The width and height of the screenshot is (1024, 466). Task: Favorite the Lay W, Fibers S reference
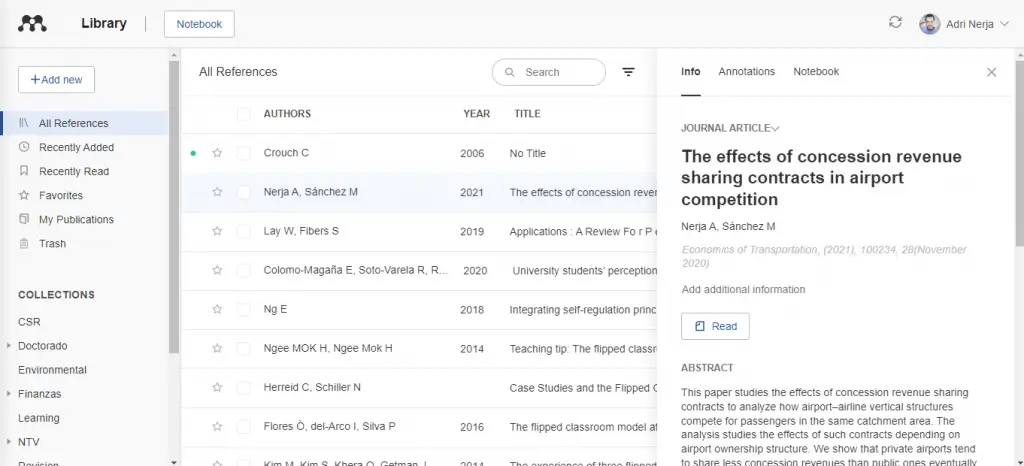(217, 231)
